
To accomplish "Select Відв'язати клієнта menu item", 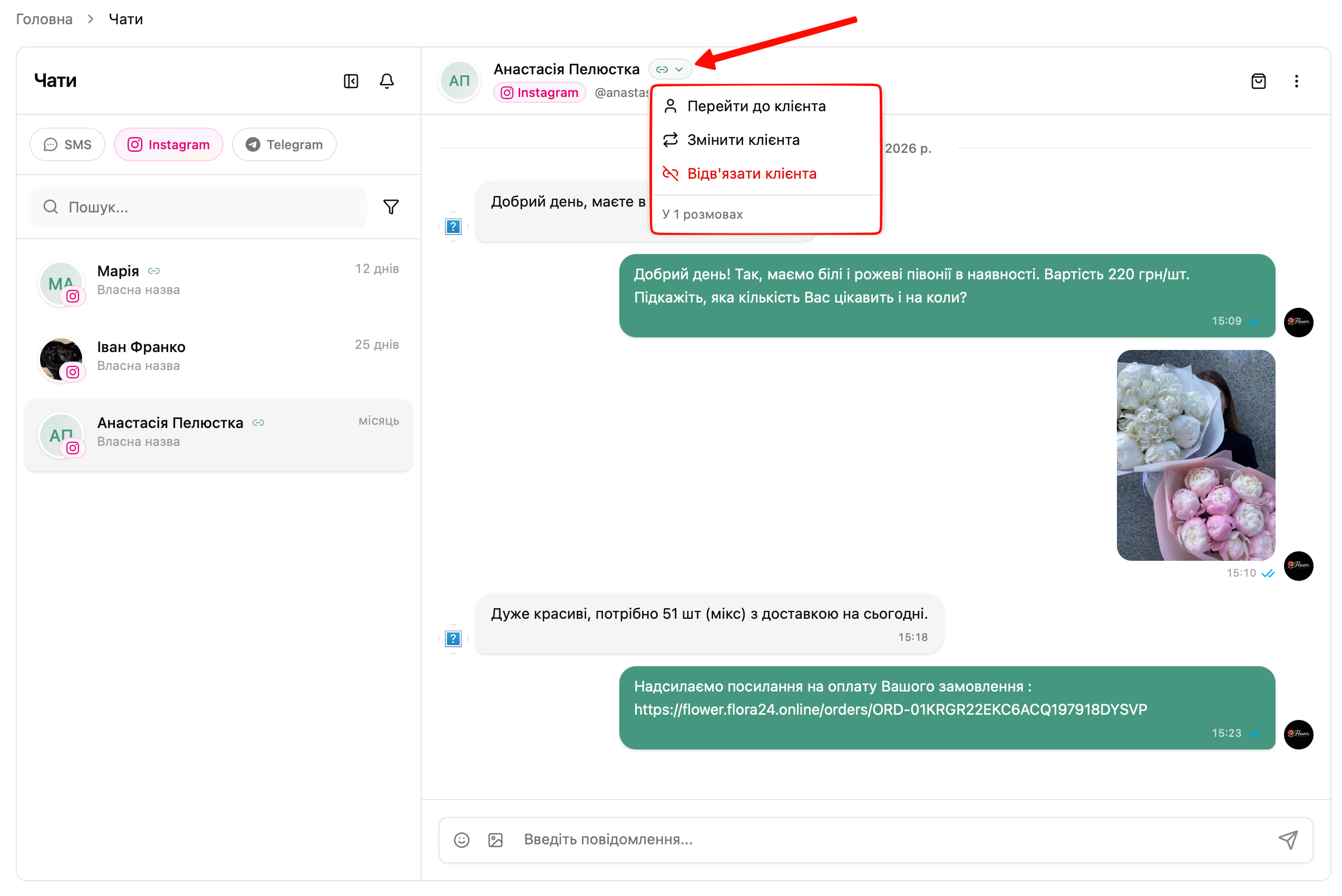I will [765, 174].
